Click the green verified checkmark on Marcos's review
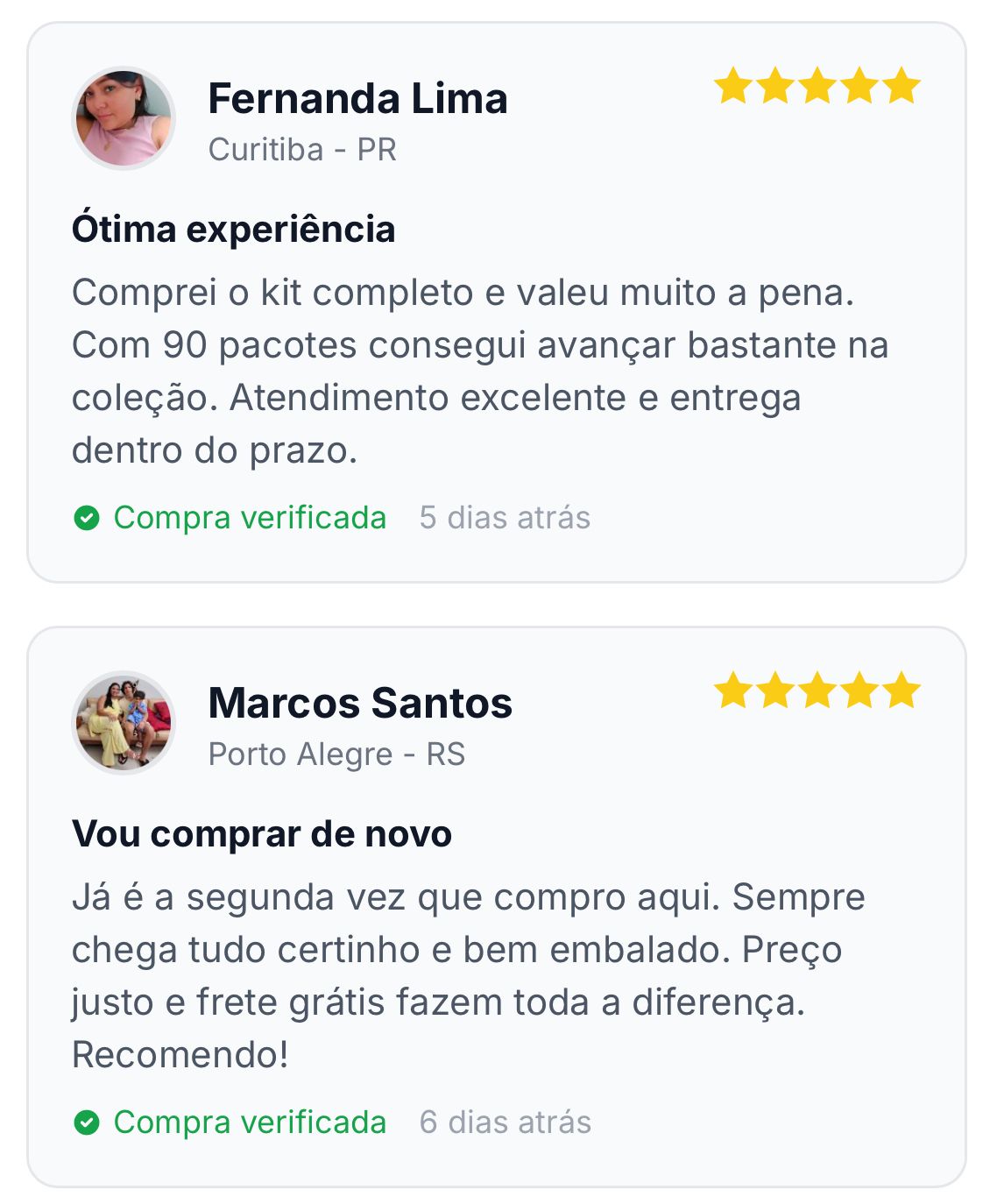The width and height of the screenshot is (983, 1204). click(87, 1123)
